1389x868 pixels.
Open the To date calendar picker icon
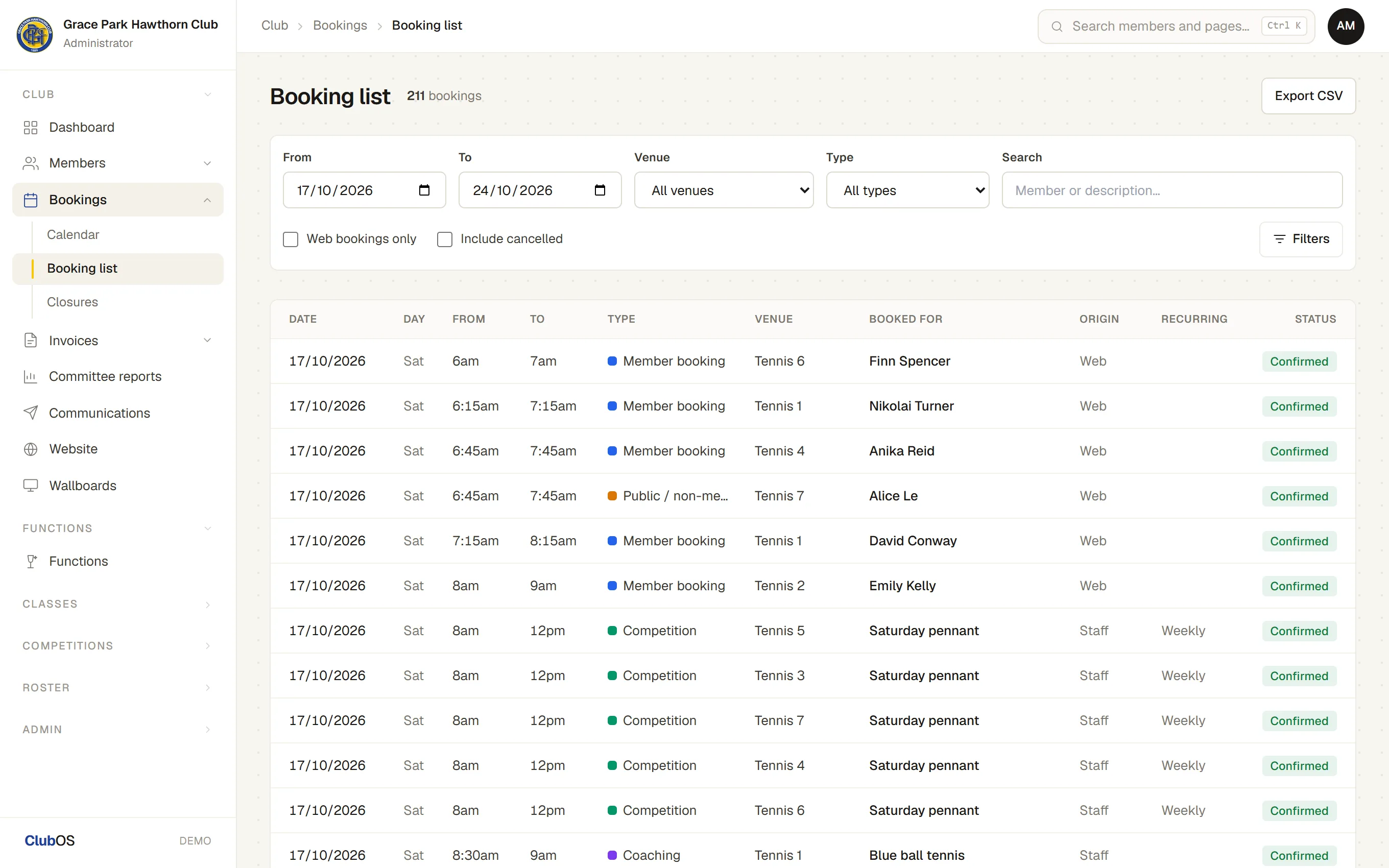pos(600,190)
